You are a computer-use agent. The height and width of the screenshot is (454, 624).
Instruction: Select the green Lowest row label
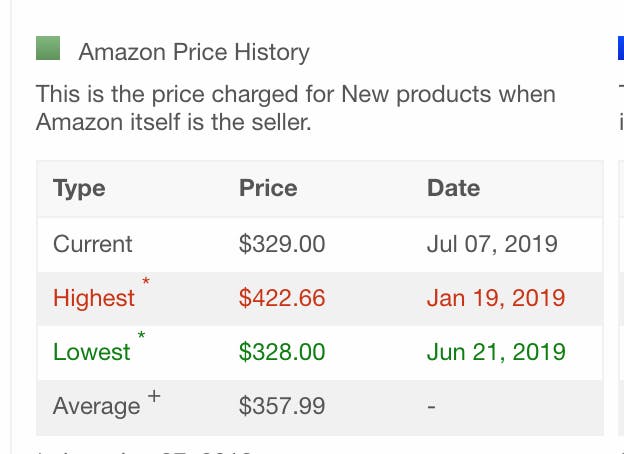92,352
